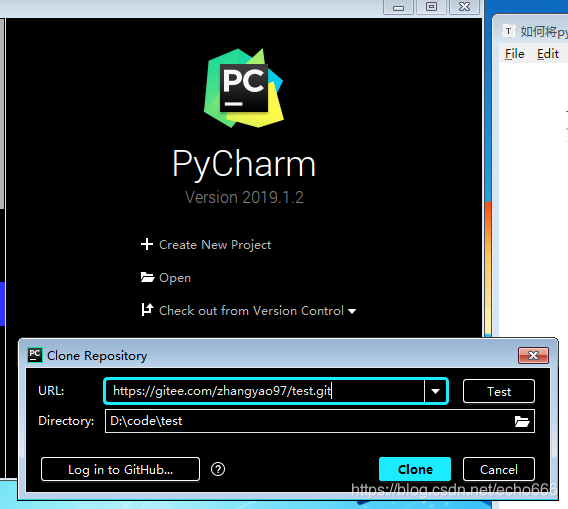The width and height of the screenshot is (568, 509).
Task: Maximize the PyCharm welcome window
Action: point(431,7)
